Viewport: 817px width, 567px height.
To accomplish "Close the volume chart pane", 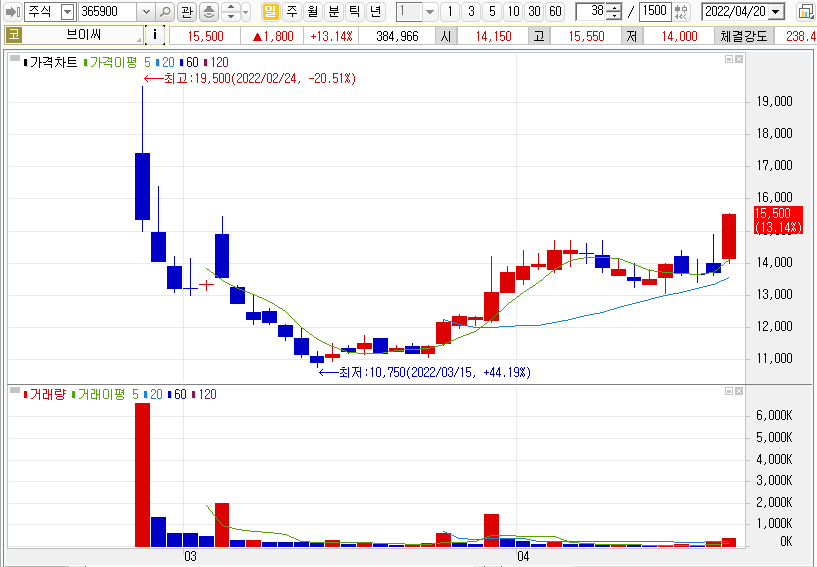I will pos(739,391).
